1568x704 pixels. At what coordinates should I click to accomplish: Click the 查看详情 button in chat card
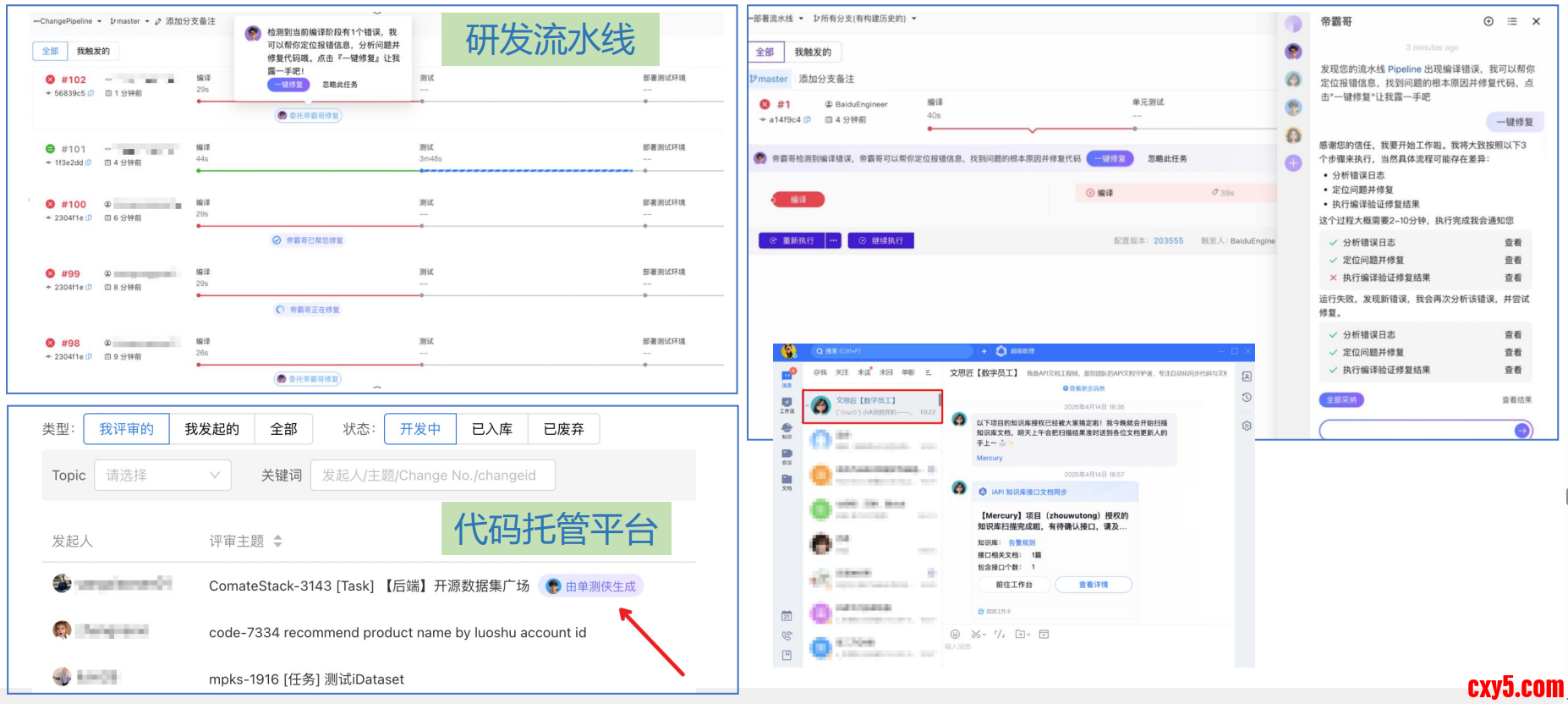point(1093,585)
